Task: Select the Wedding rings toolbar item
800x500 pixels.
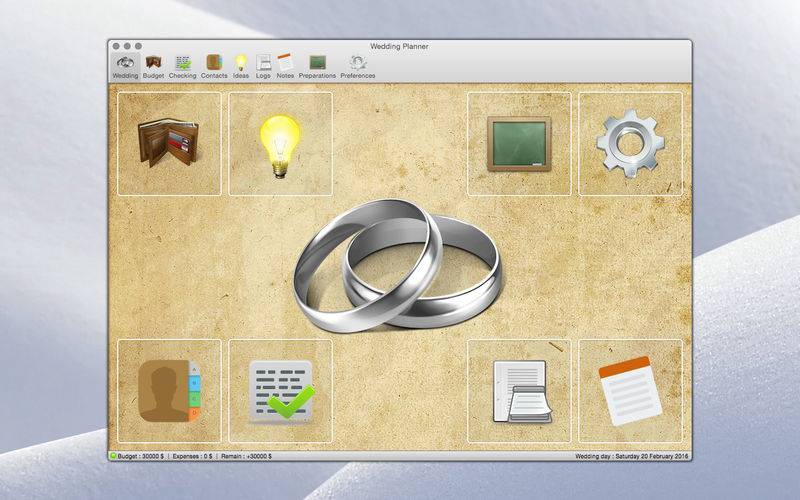Action: click(x=126, y=67)
